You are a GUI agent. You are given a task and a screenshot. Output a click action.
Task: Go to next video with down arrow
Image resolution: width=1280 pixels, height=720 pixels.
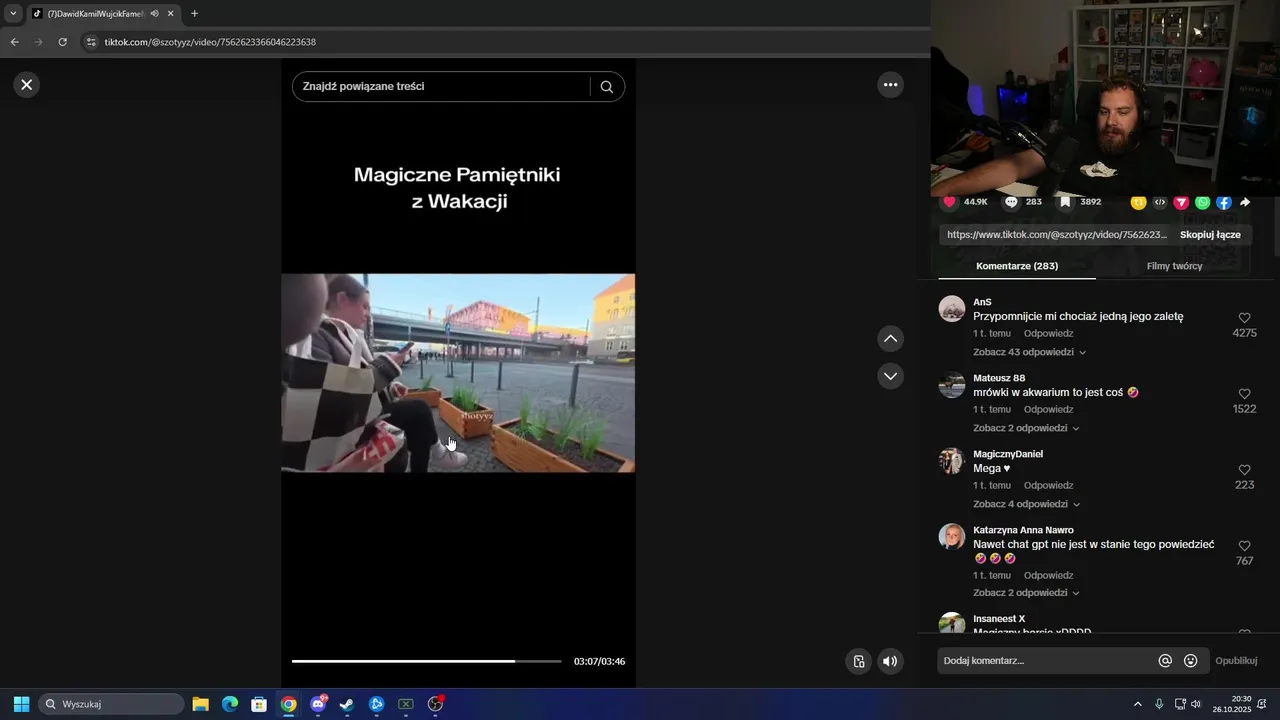click(890, 376)
